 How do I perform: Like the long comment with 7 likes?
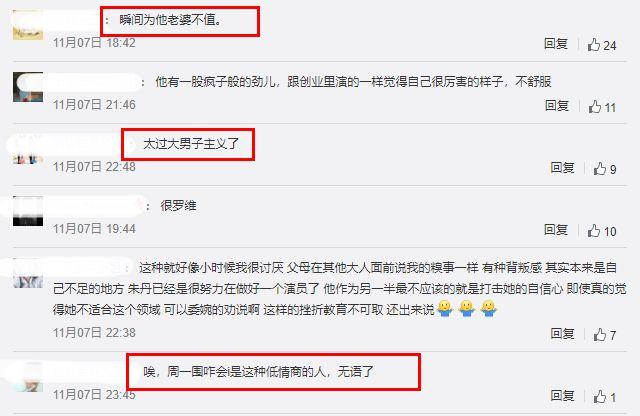[x=604, y=335]
